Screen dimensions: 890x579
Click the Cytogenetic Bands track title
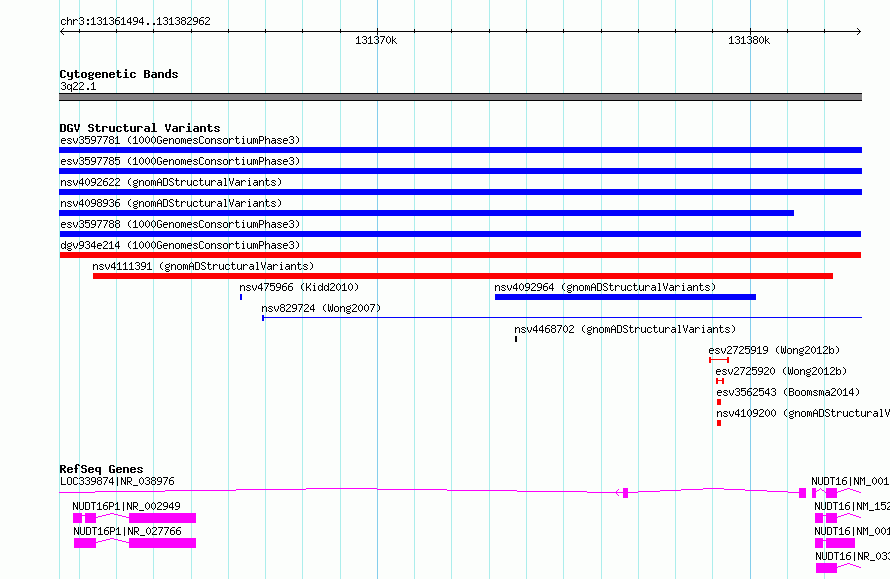pyautogui.click(x=119, y=74)
